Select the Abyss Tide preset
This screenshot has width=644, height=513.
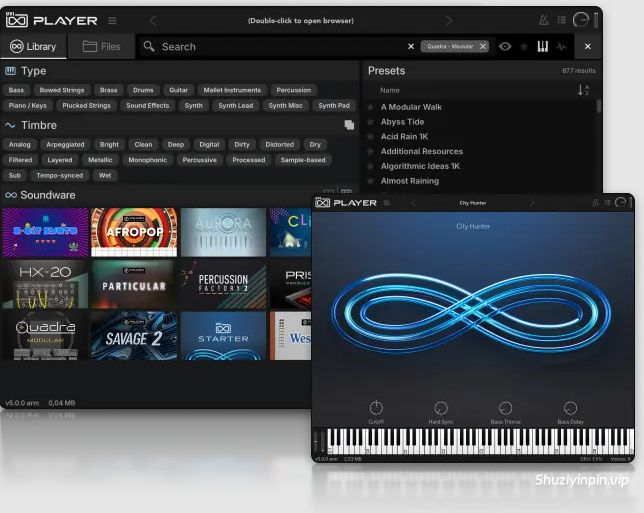(402, 122)
